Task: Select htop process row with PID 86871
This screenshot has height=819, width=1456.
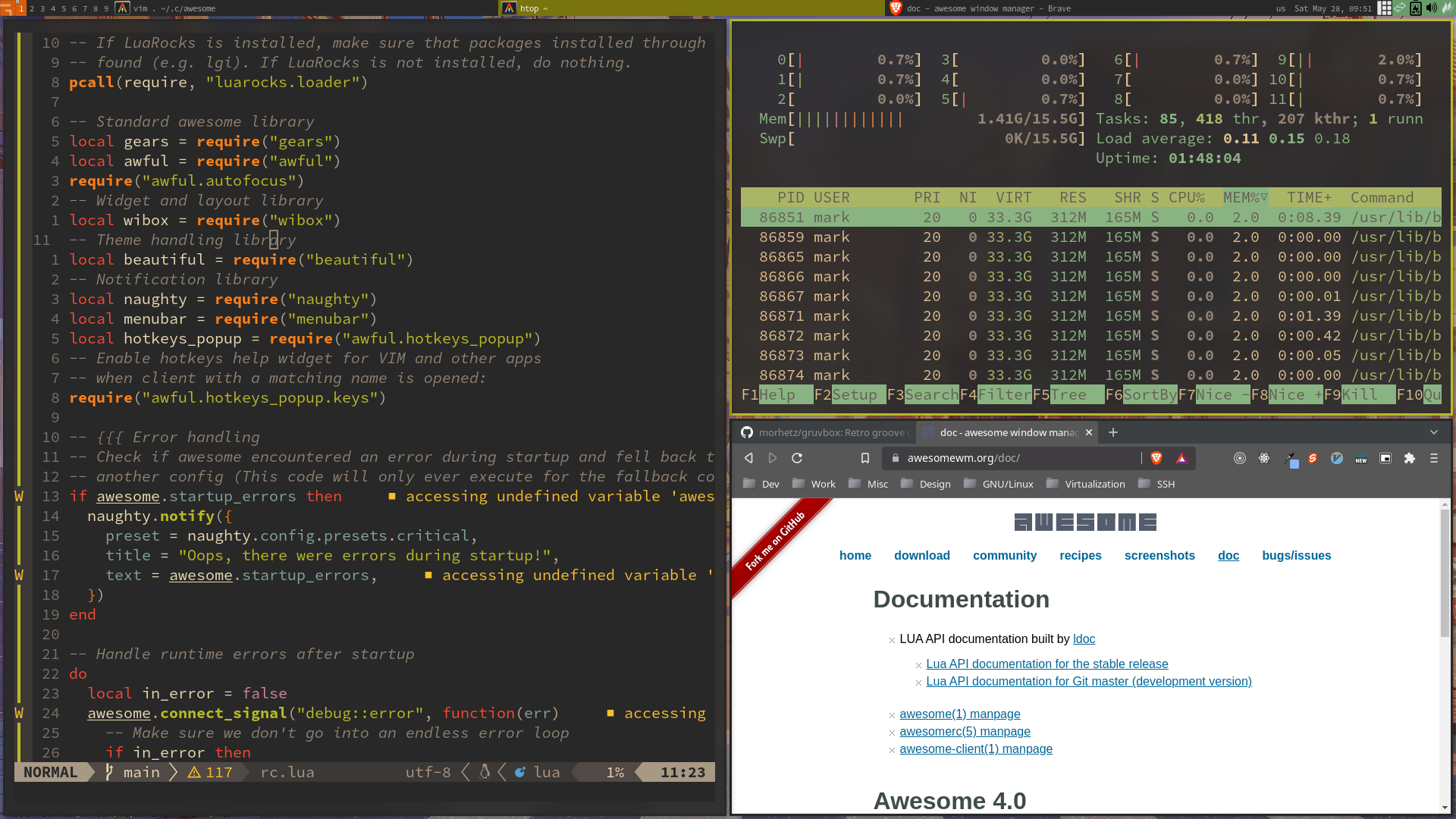Action: (x=1091, y=316)
